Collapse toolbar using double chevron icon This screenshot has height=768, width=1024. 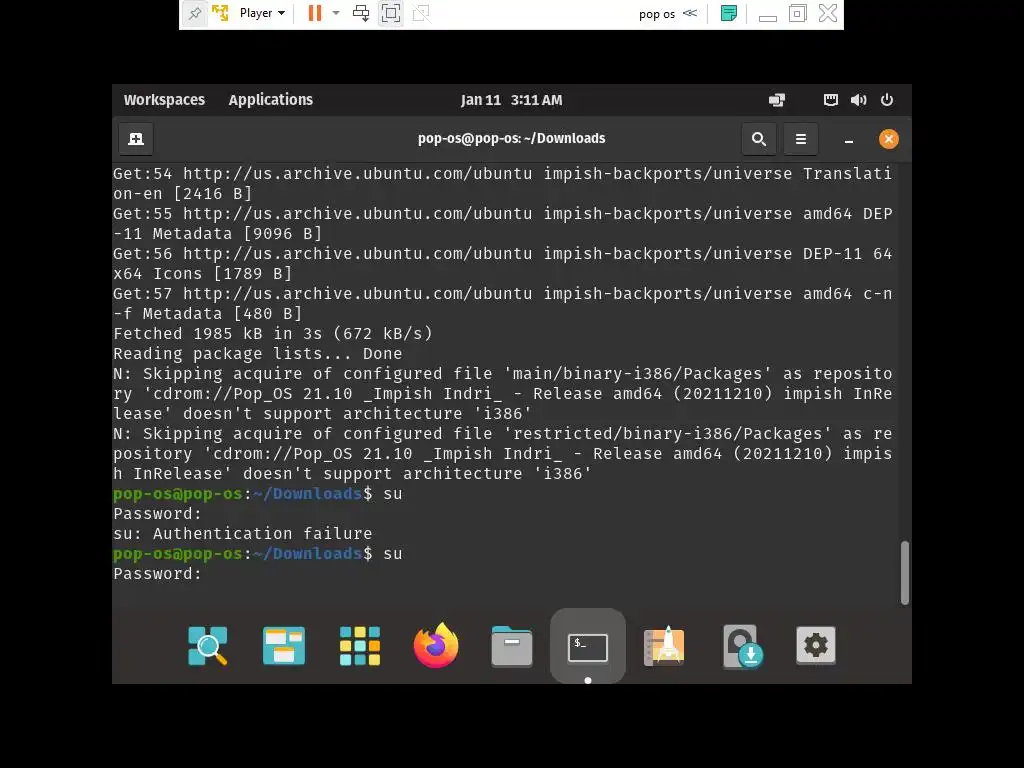690,13
